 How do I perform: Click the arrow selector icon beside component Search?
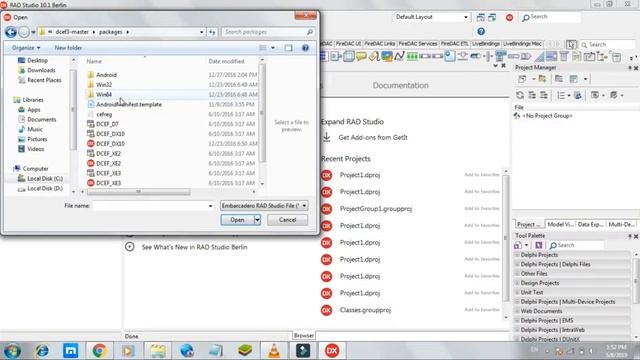(571, 44)
